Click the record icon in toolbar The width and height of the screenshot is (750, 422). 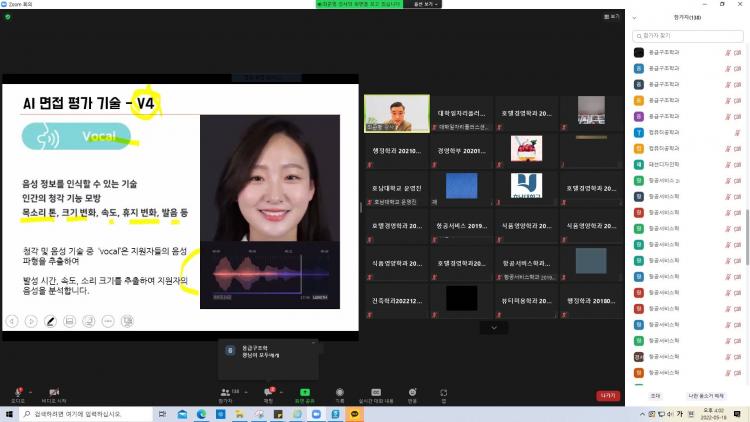coord(340,391)
